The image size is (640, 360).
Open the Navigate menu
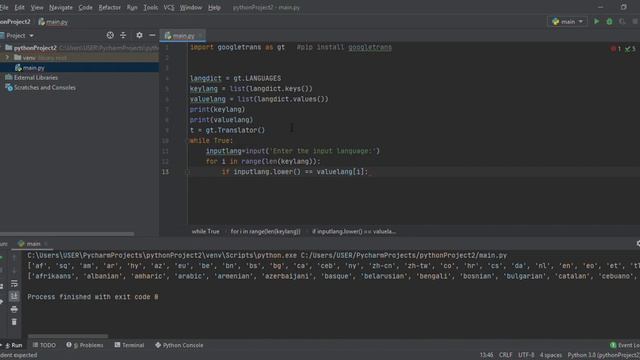[61, 7]
